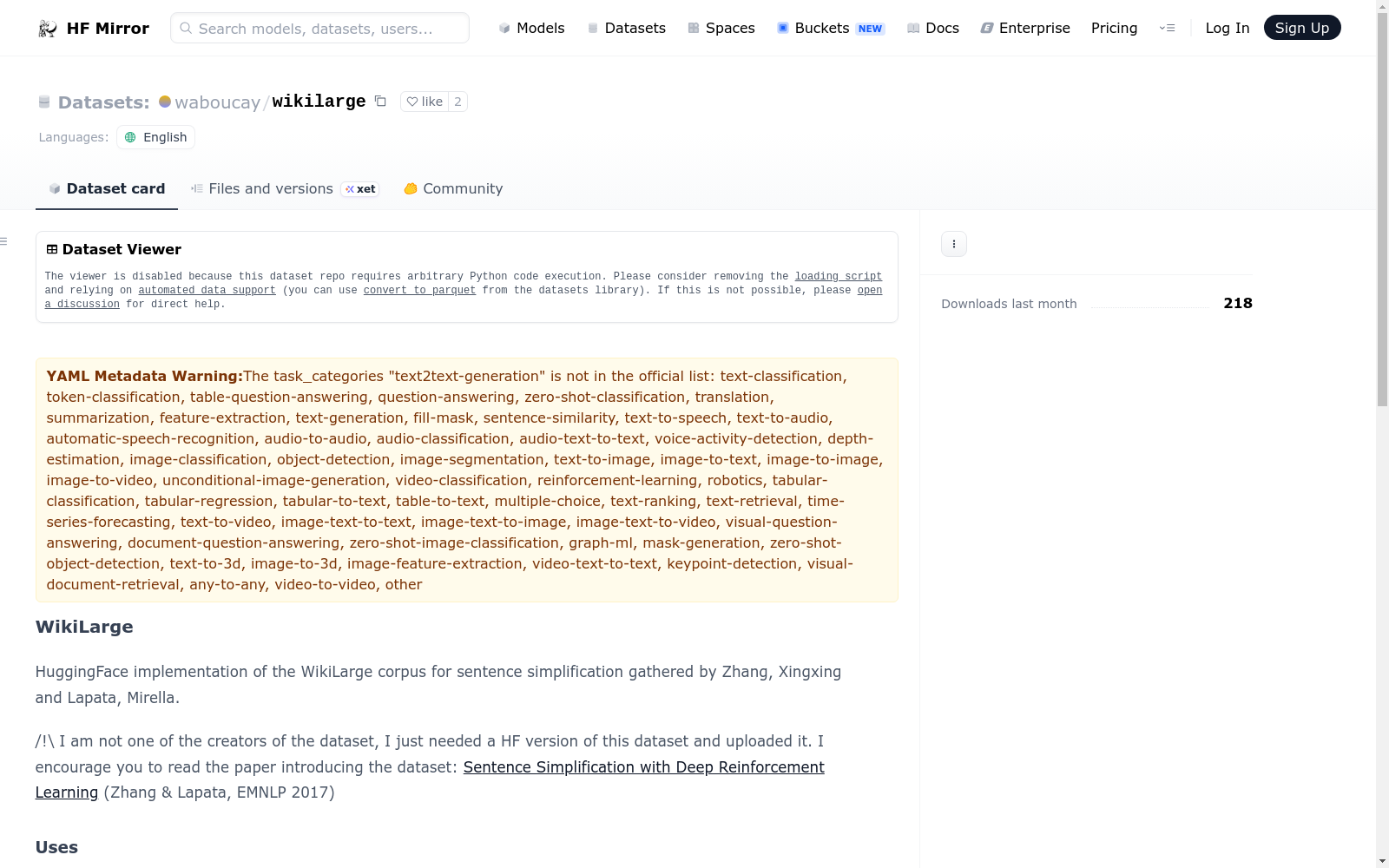Switch to the Dataset card tab
The image size is (1389, 868).
[107, 188]
